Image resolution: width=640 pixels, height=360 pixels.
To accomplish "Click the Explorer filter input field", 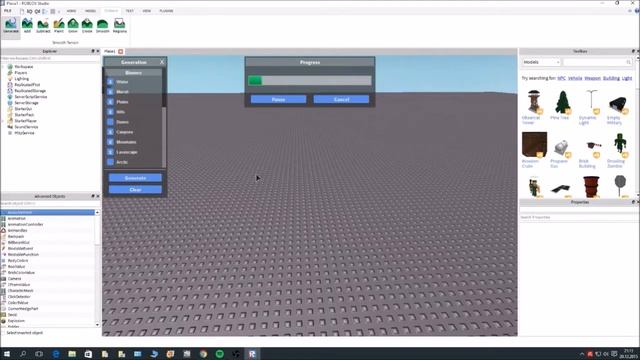I will pyautogui.click(x=50, y=58).
